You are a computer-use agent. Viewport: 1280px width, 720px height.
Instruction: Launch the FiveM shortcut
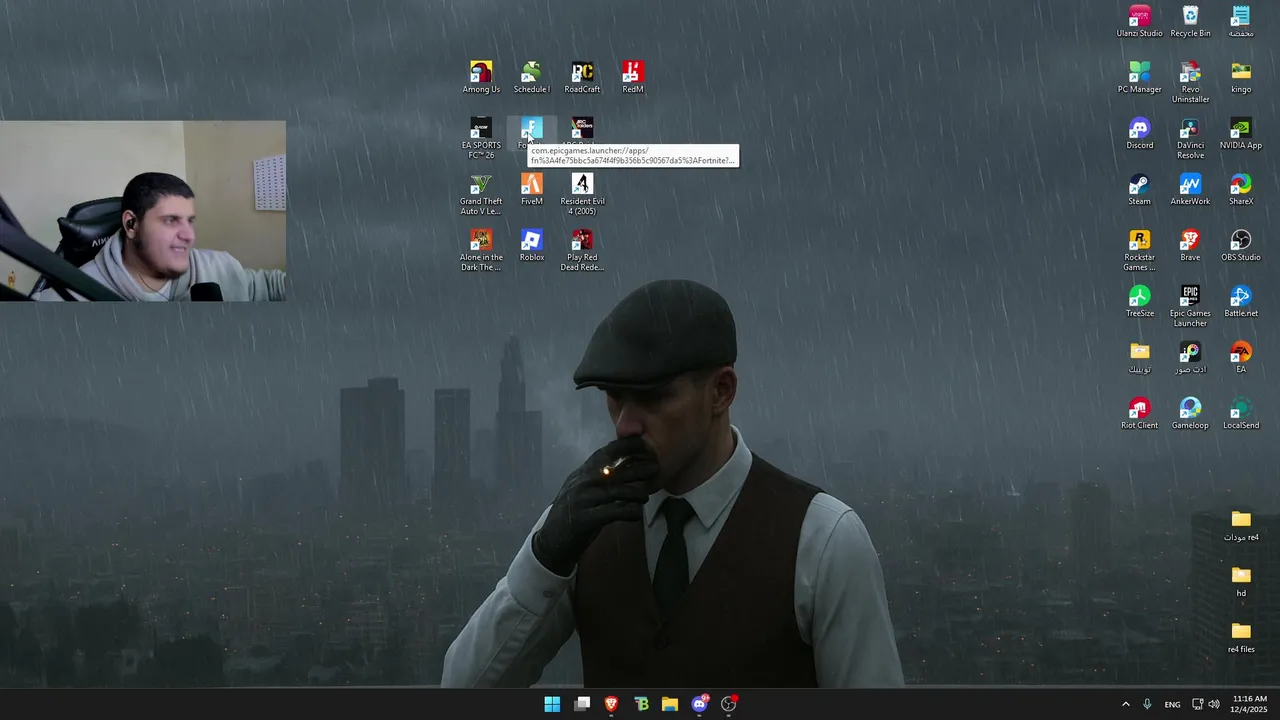click(531, 189)
